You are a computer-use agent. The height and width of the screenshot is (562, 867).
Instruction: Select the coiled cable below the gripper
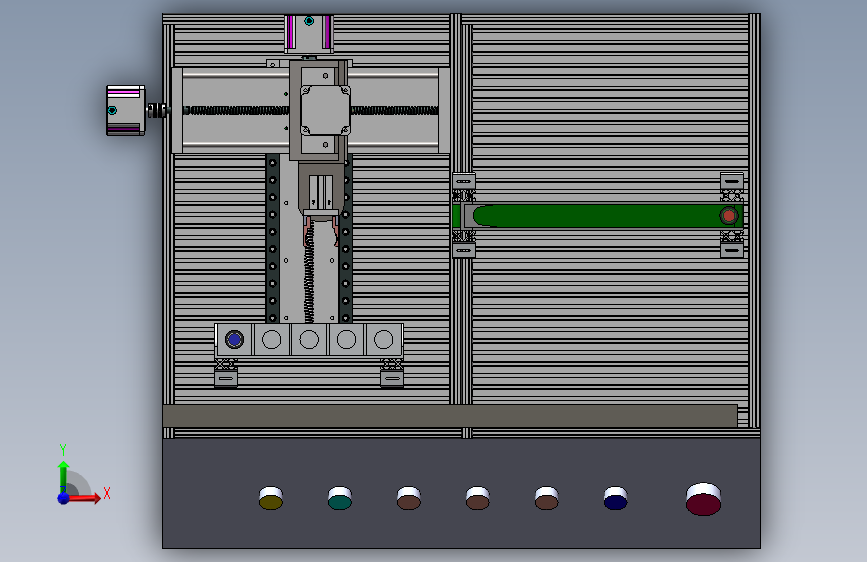pos(309,274)
